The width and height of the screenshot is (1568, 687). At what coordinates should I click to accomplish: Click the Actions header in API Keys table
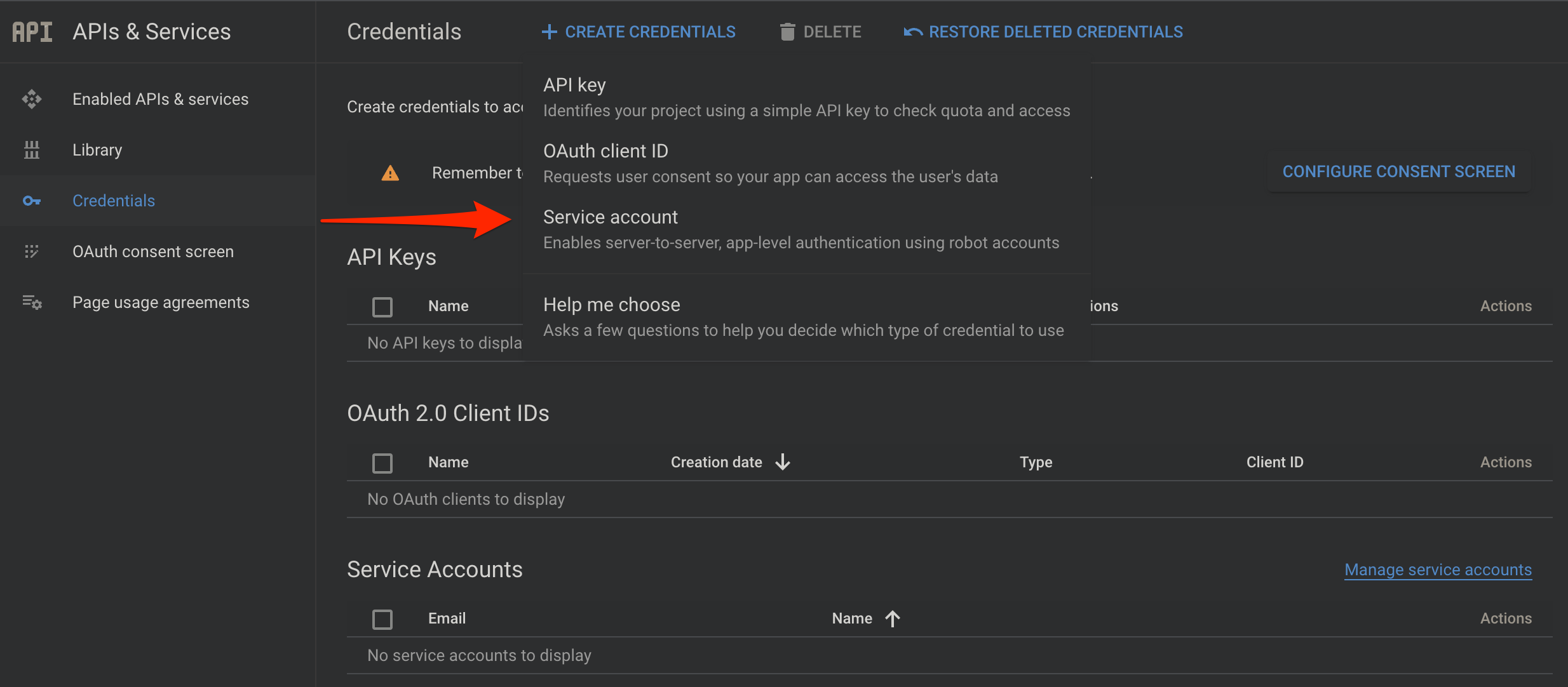click(x=1506, y=306)
